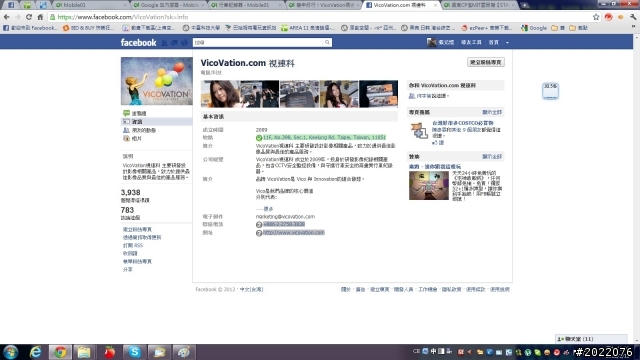
Task: Switch to the third tab ending in Mobile01
Action: tap(245, 5)
